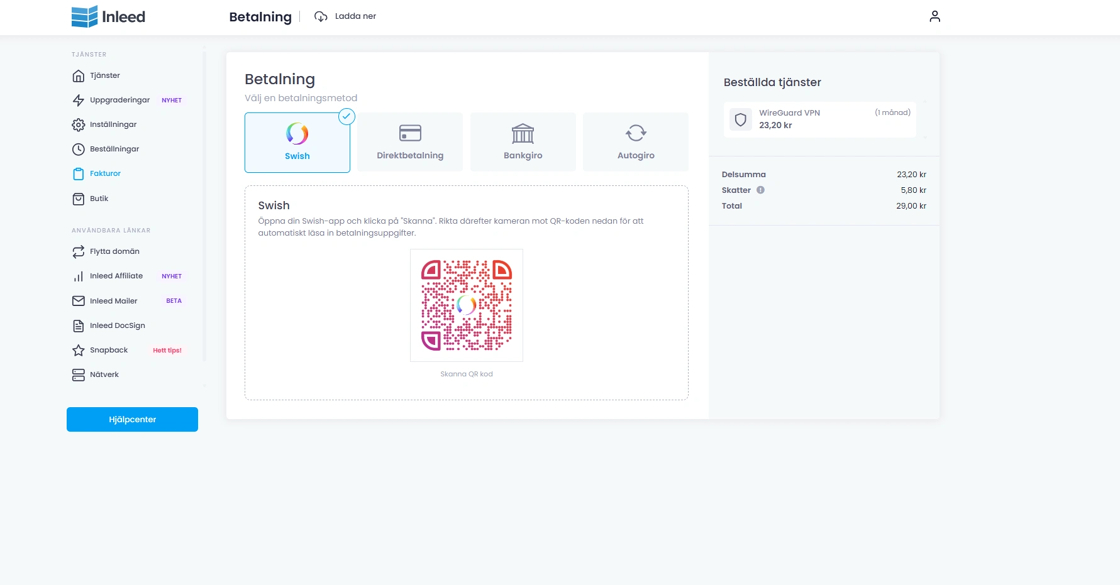
Task: Click the Butik shopping bag icon
Action: point(78,199)
